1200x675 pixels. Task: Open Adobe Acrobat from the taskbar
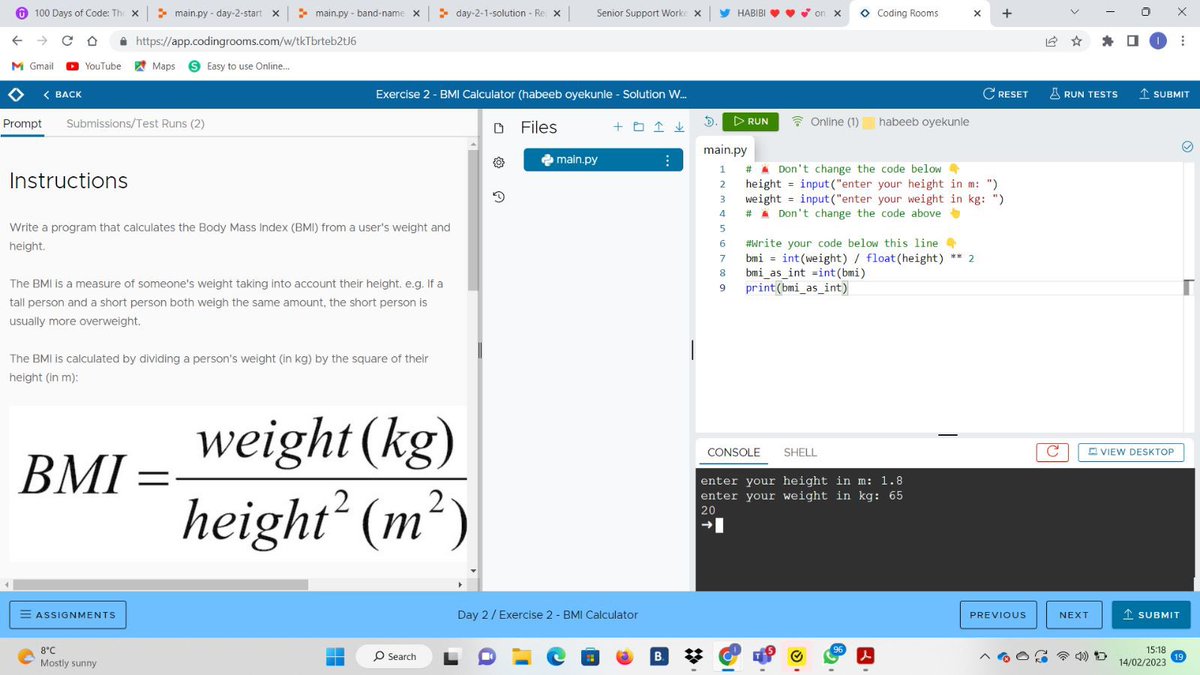pyautogui.click(x=866, y=656)
